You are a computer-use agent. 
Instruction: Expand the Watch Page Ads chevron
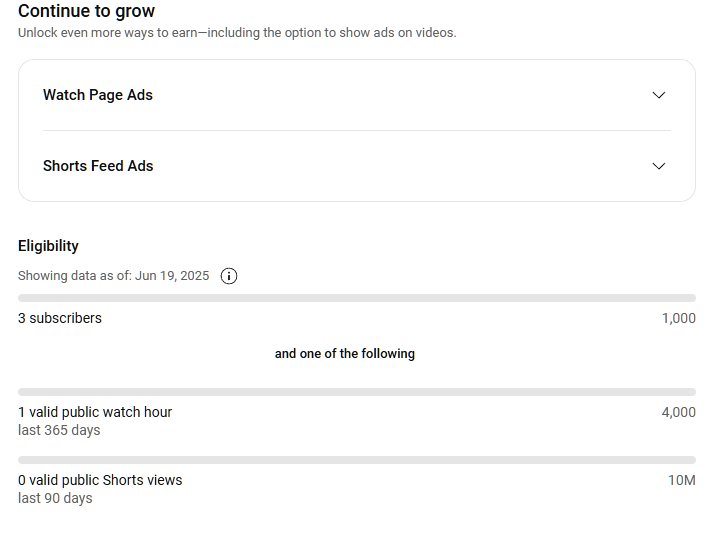(658, 95)
